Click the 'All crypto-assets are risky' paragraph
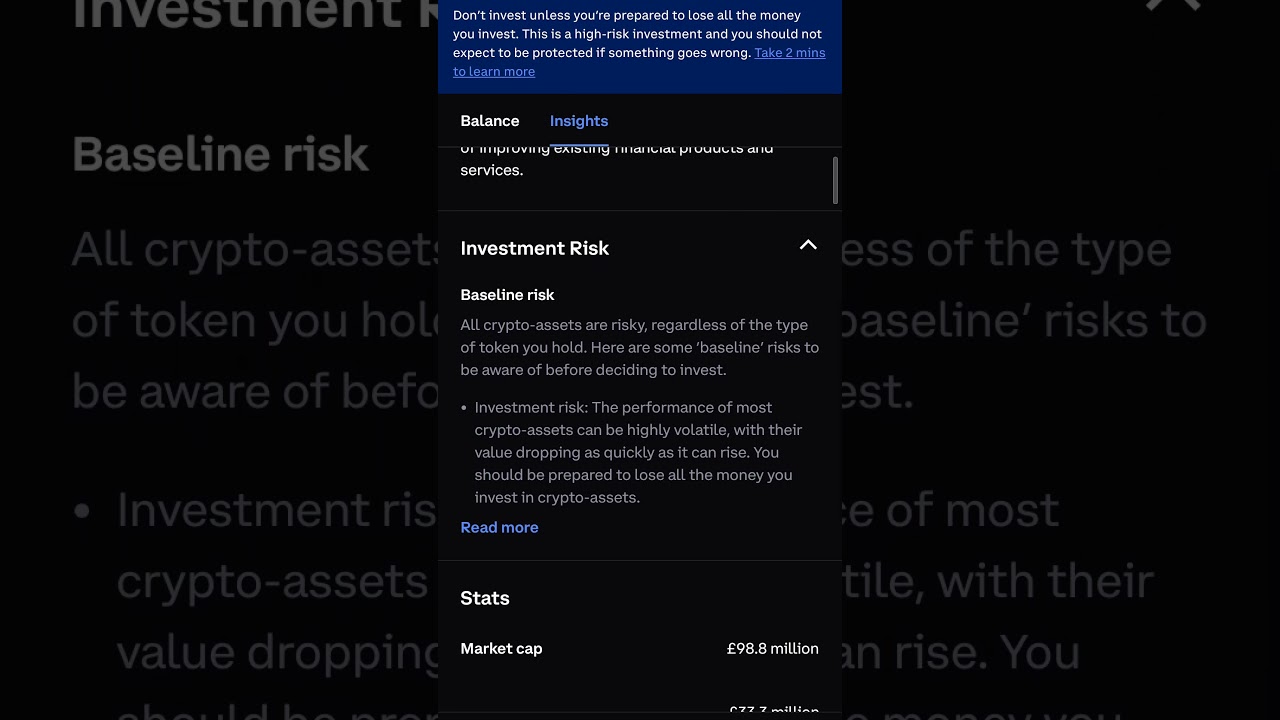This screenshot has height=720, width=1280. click(639, 347)
